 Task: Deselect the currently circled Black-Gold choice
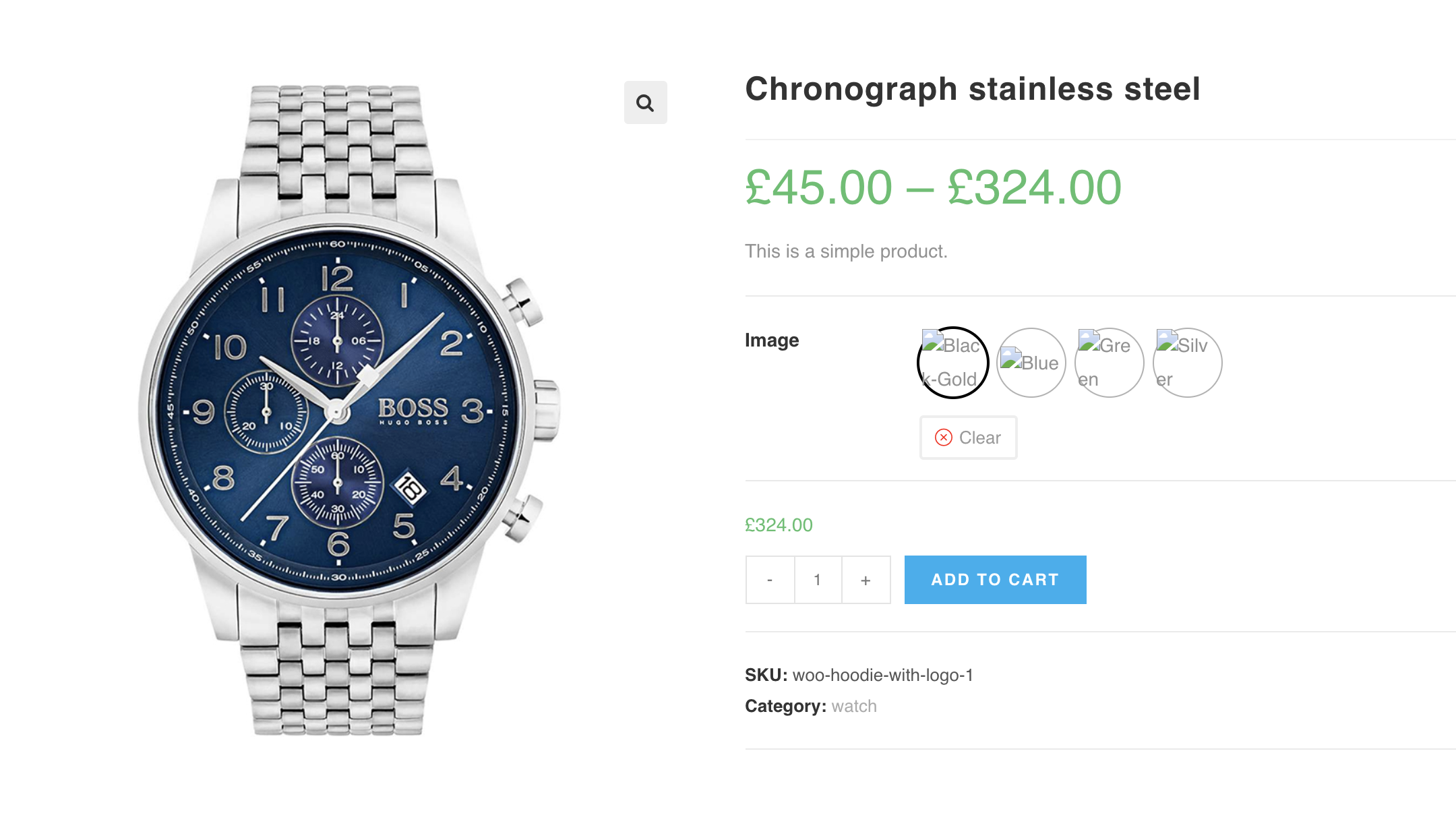point(953,362)
